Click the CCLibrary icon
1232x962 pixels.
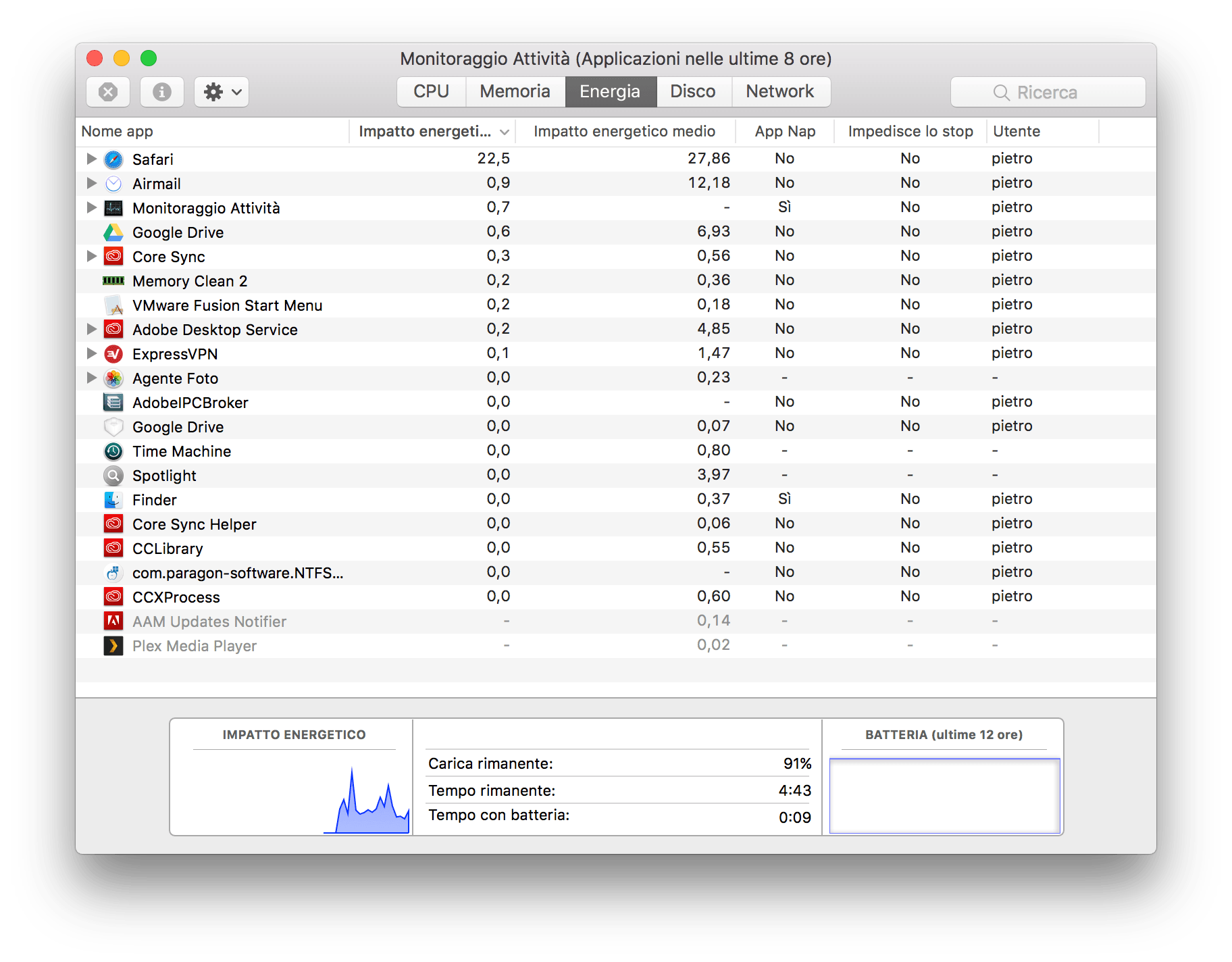click(113, 549)
